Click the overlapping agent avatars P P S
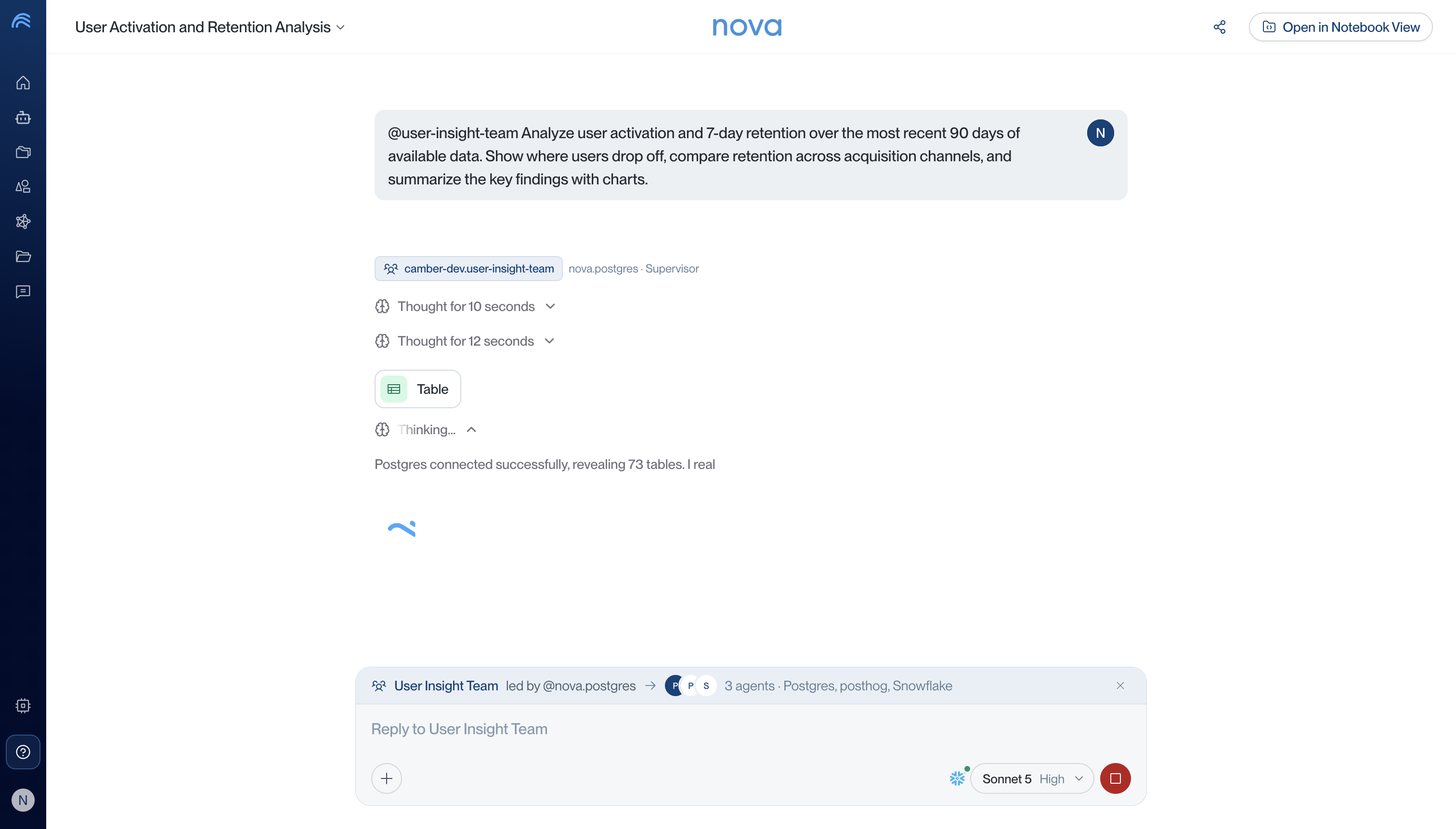Viewport: 1456px width, 829px height. click(x=690, y=686)
